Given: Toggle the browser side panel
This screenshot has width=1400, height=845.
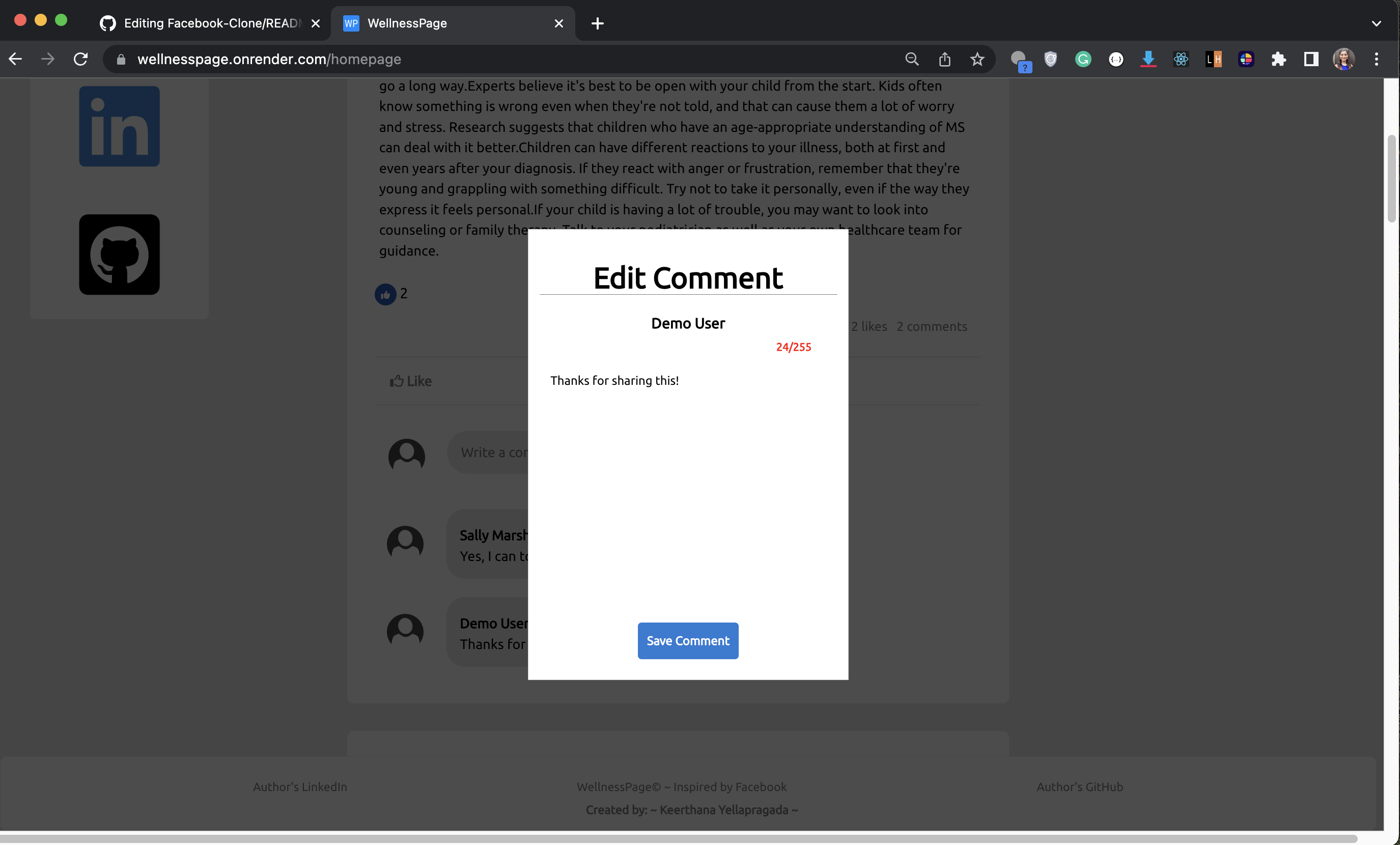Looking at the screenshot, I should [1311, 59].
